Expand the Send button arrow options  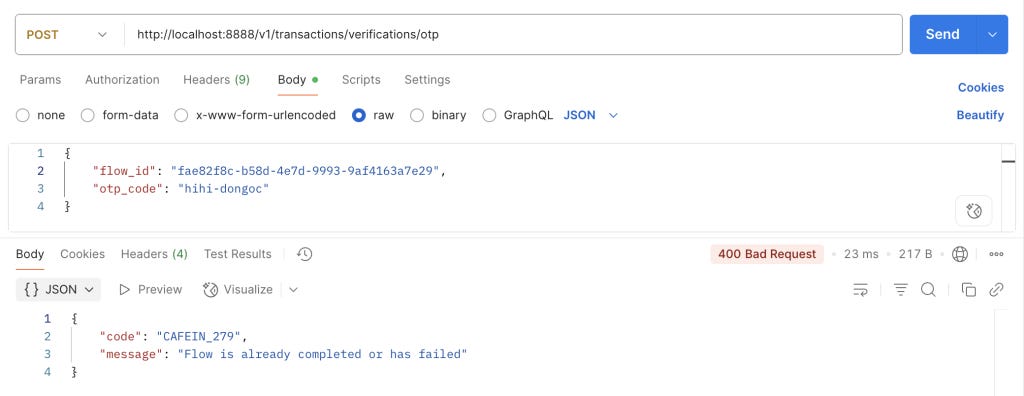(992, 35)
